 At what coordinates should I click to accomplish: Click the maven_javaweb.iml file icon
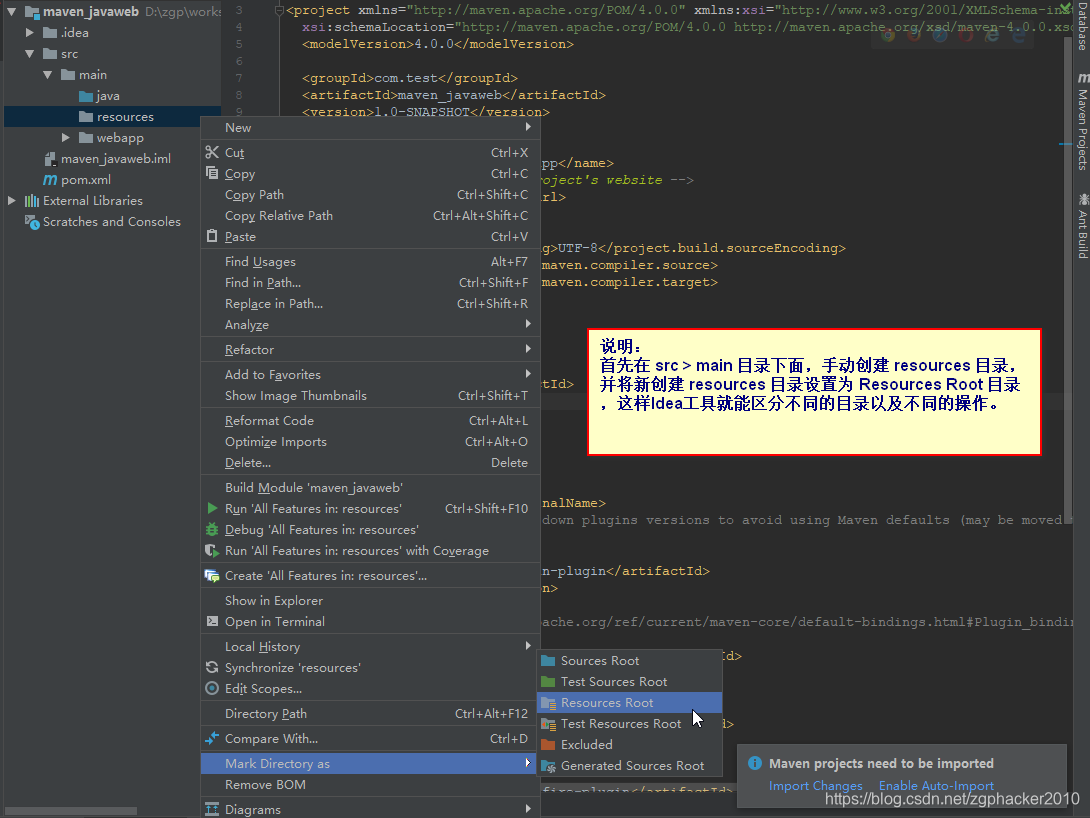50,158
